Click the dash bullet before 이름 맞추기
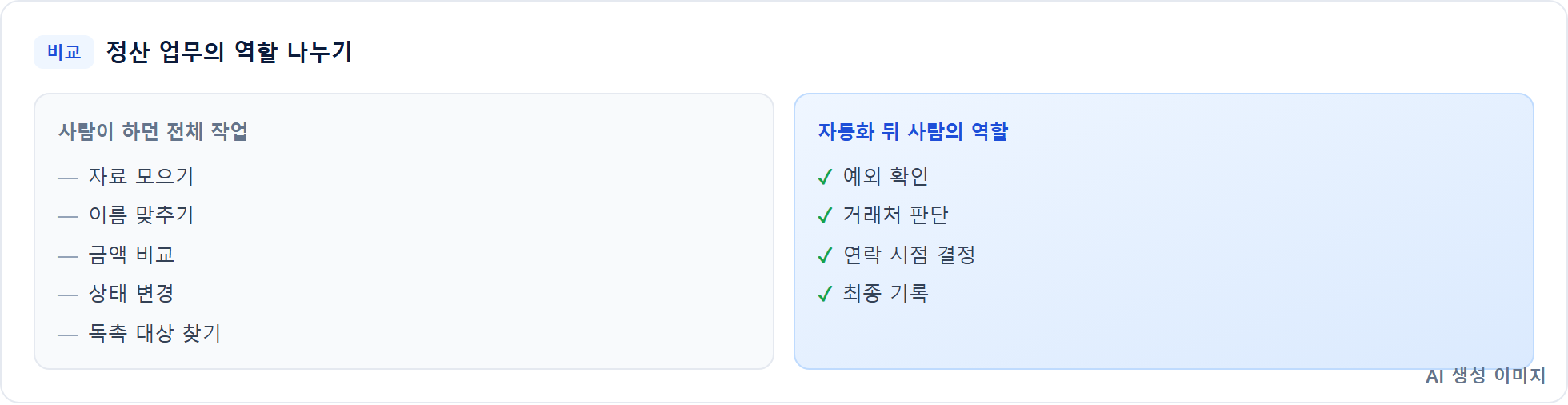This screenshot has width=1568, height=405. (68, 216)
